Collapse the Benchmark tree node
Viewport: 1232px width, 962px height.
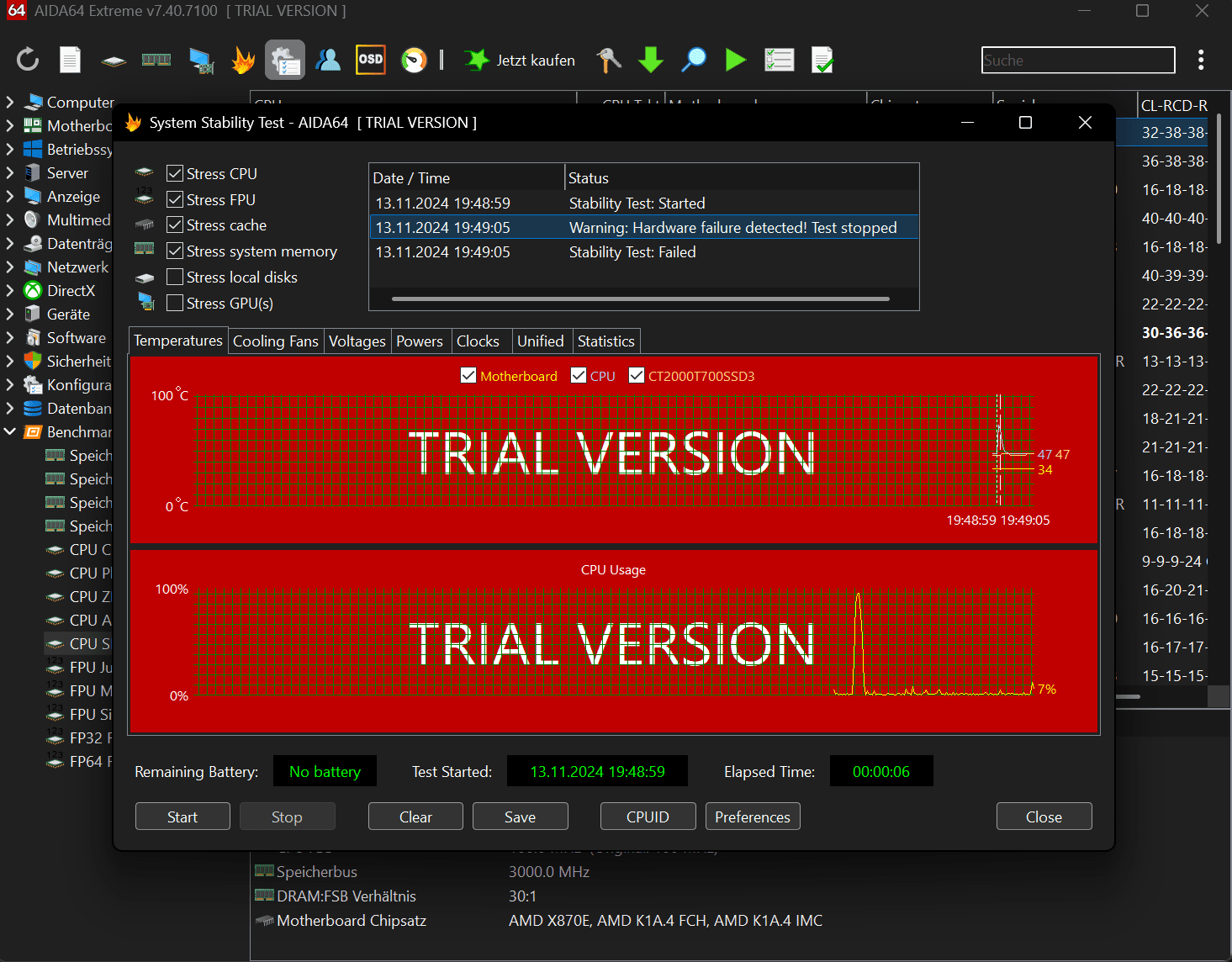pyautogui.click(x=10, y=431)
